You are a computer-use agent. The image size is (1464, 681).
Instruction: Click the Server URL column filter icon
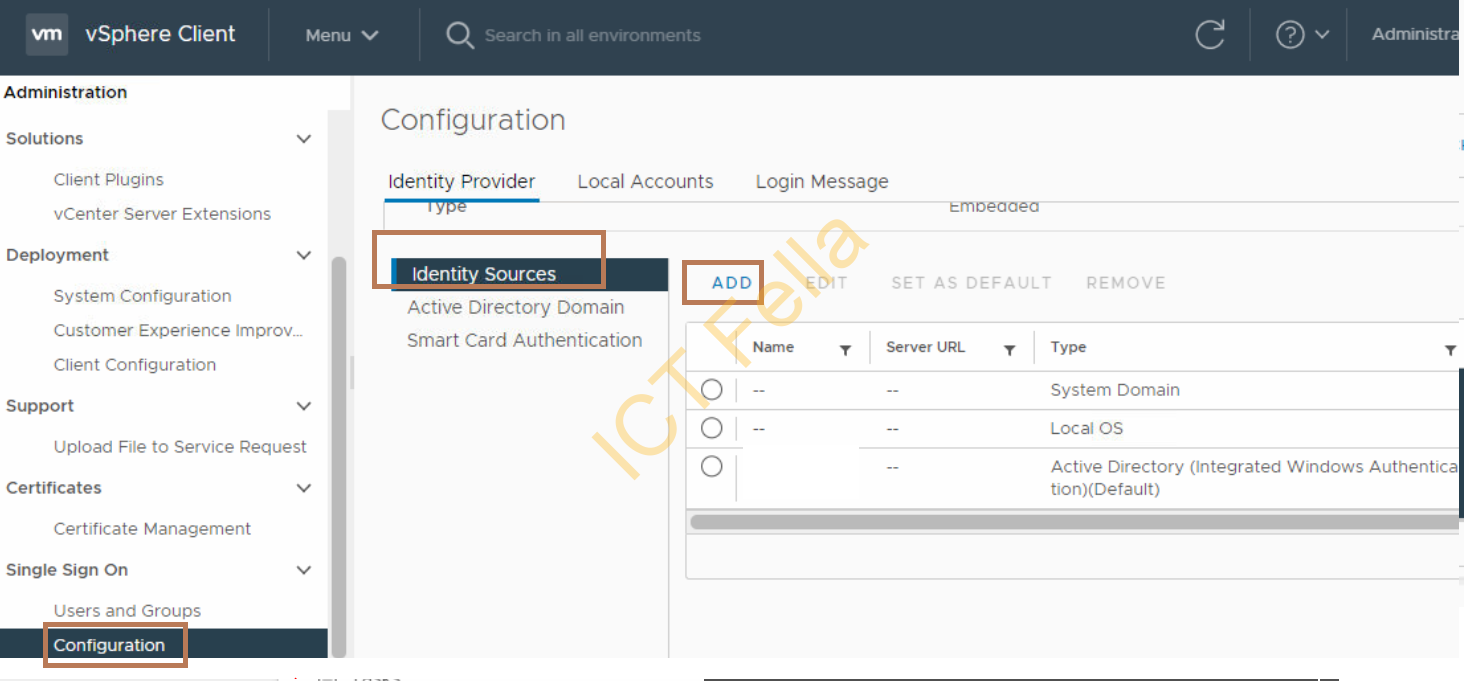[x=1010, y=349]
